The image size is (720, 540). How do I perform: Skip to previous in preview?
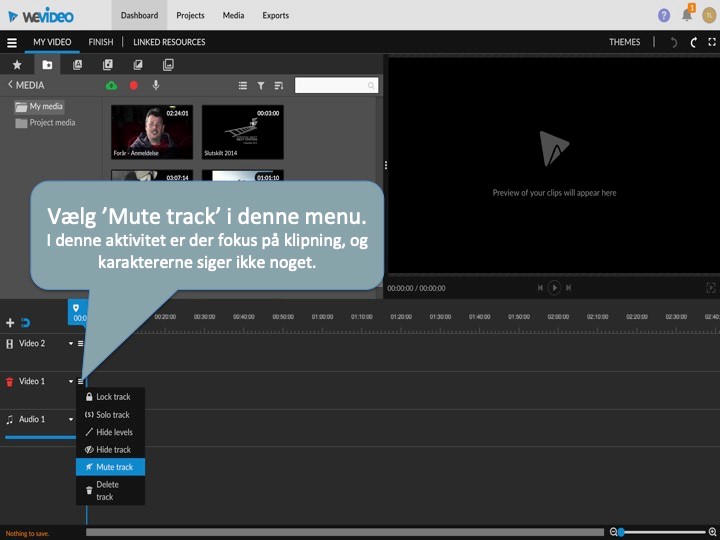pyautogui.click(x=540, y=288)
